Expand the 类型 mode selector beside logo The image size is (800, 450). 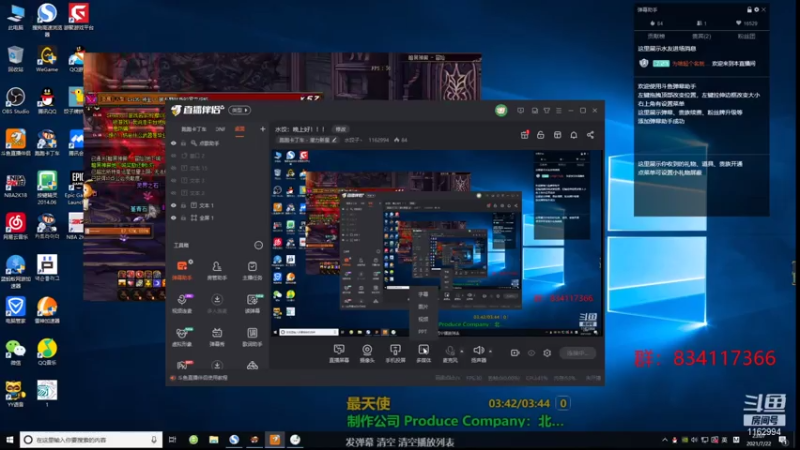point(239,110)
